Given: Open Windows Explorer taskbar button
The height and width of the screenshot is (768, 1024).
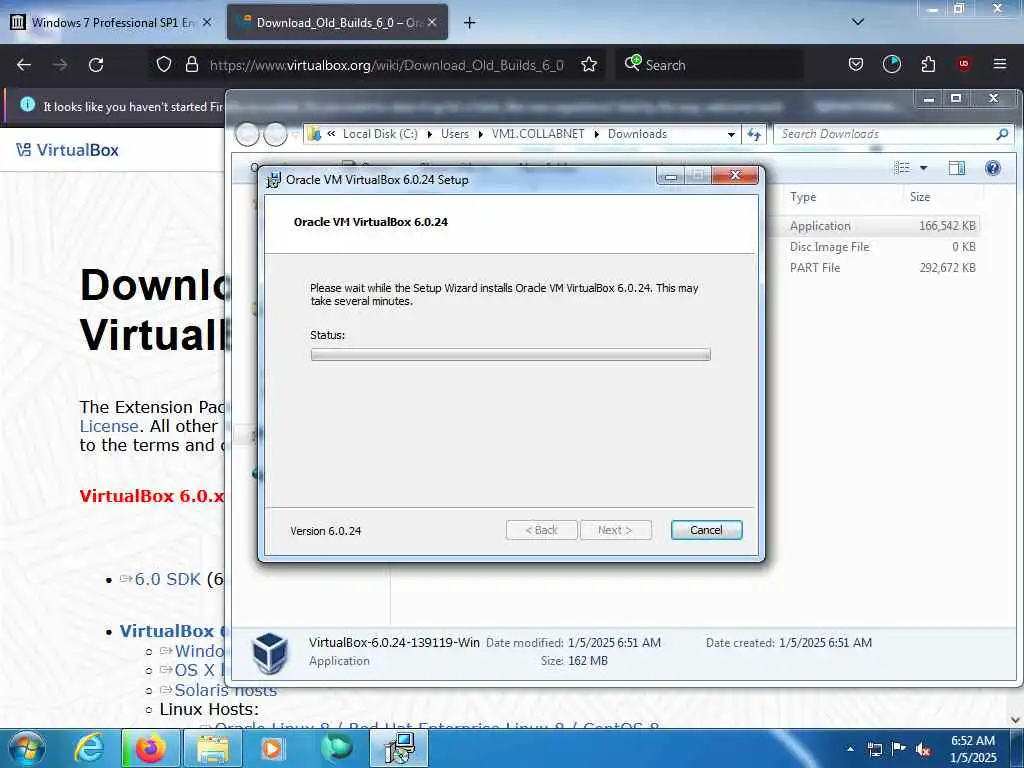Looking at the screenshot, I should [213, 748].
